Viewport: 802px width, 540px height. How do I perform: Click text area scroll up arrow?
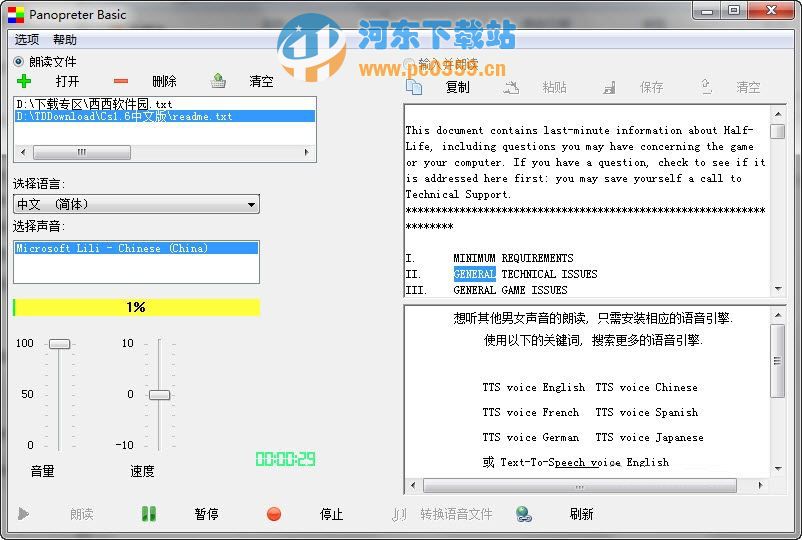(778, 114)
